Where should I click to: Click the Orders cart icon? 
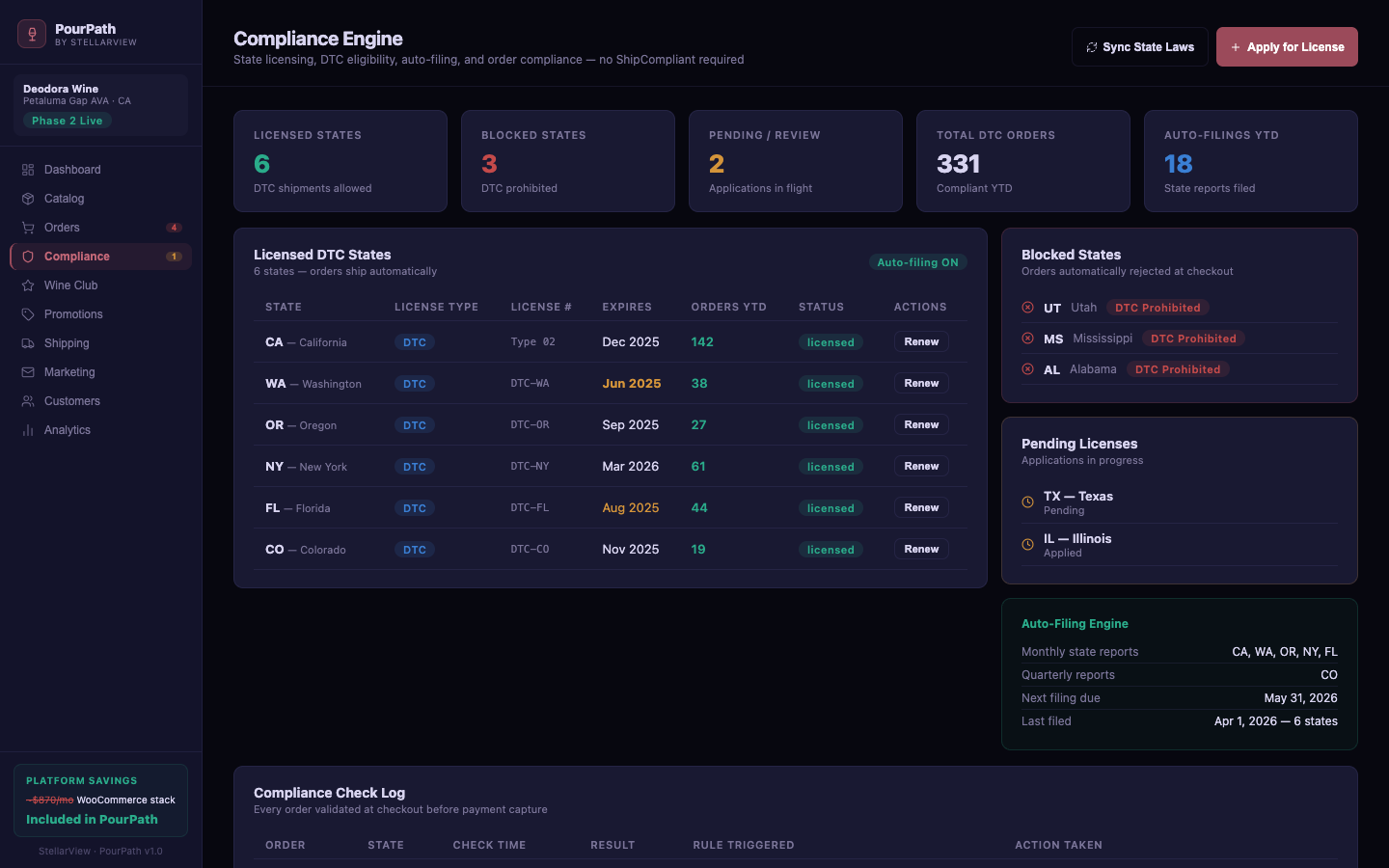pos(28,228)
